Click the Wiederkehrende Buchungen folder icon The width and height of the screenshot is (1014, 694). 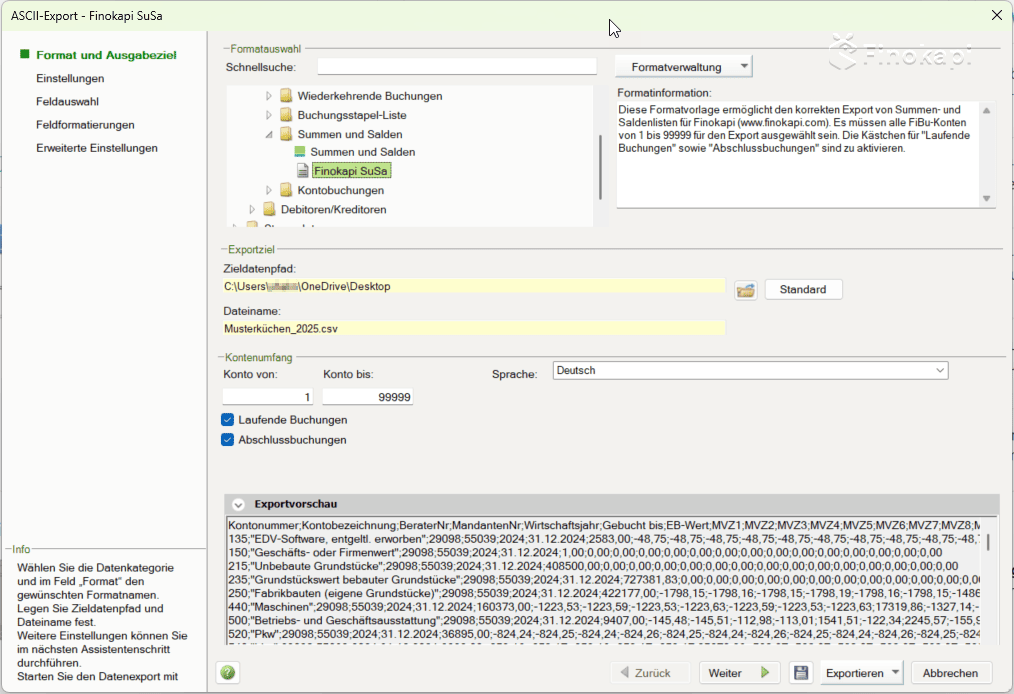click(x=286, y=96)
